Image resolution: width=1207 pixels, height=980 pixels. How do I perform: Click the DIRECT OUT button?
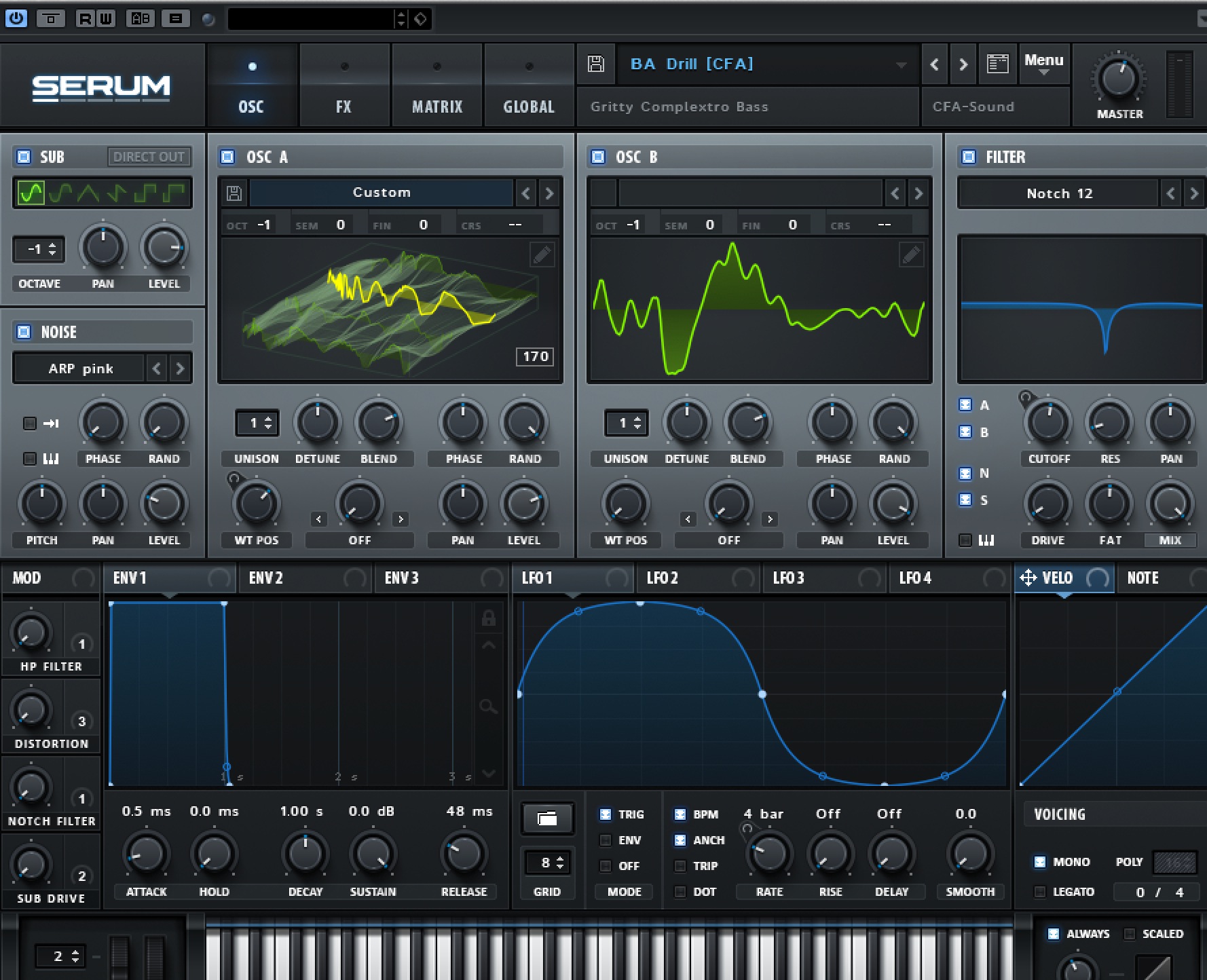tap(149, 157)
